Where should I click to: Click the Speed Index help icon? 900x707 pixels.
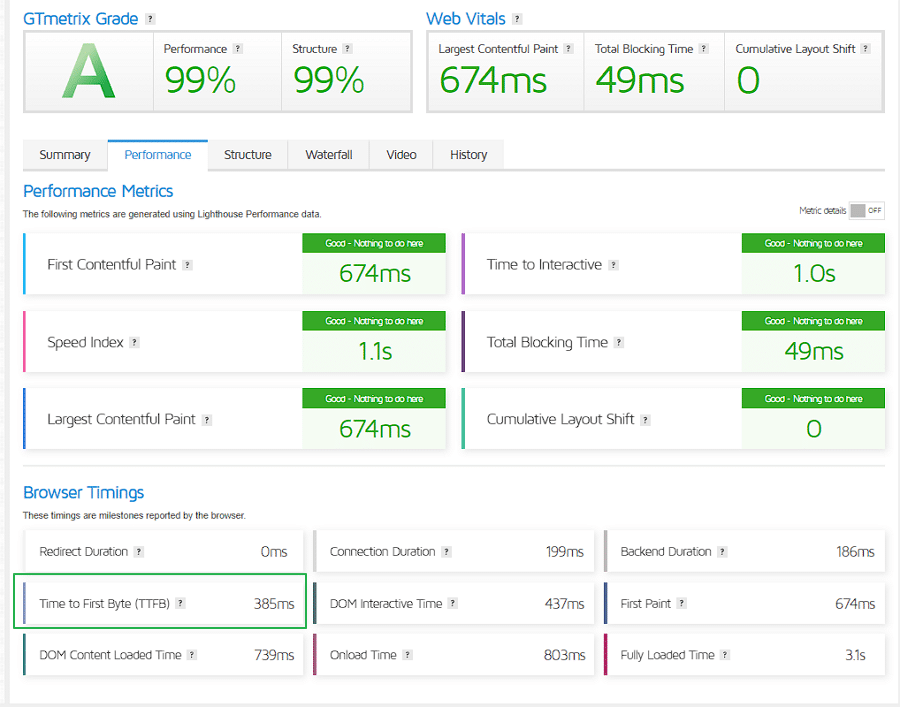point(134,342)
